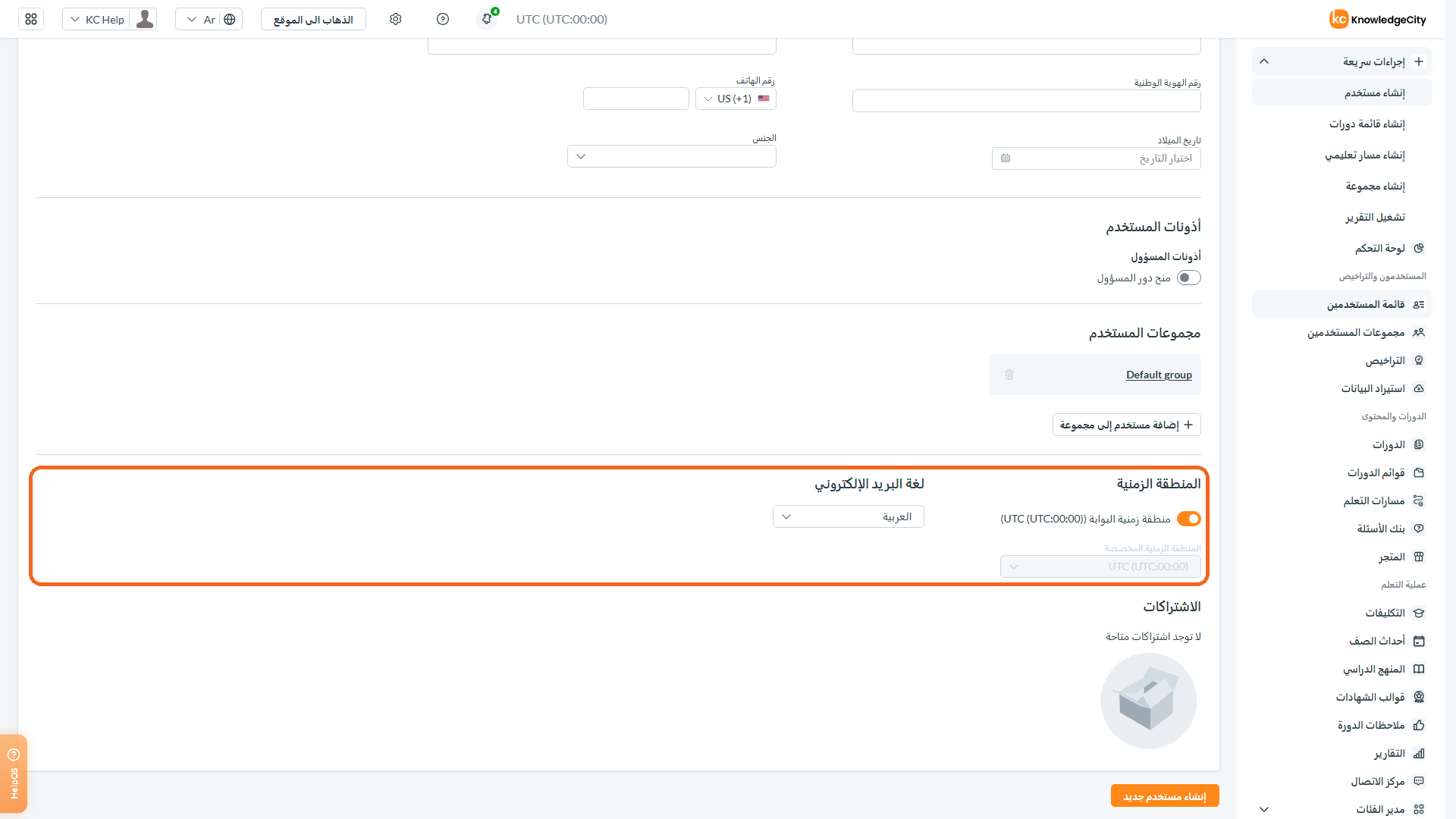Click the بنك الأسئلة icon
The width and height of the screenshot is (1456, 819).
[x=1419, y=529]
